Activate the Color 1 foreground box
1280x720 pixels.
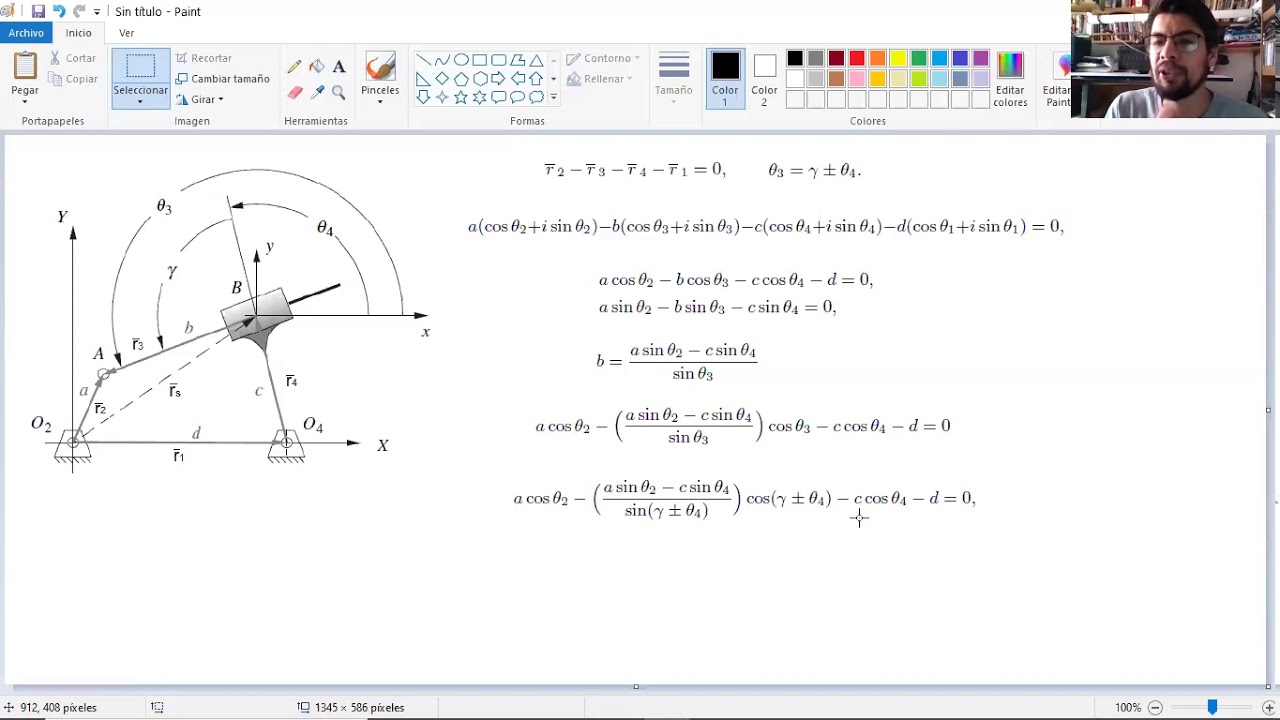coord(725,78)
